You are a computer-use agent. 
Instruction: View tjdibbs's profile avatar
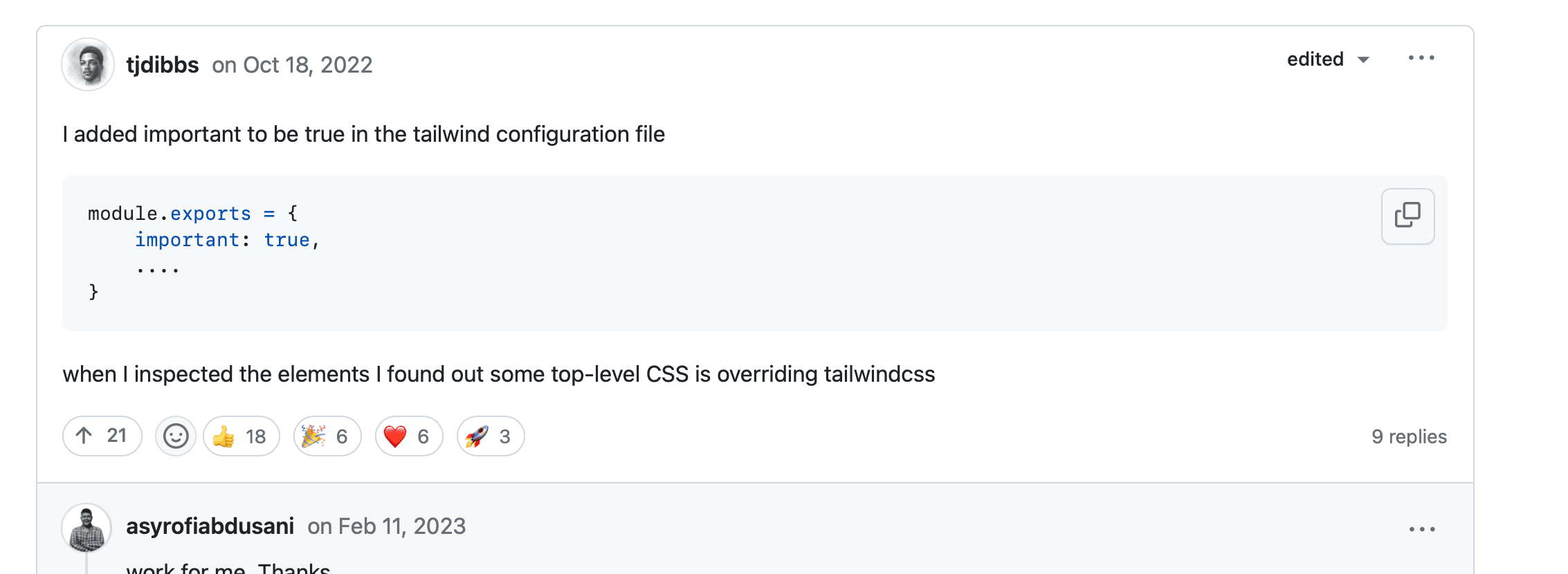(x=88, y=64)
